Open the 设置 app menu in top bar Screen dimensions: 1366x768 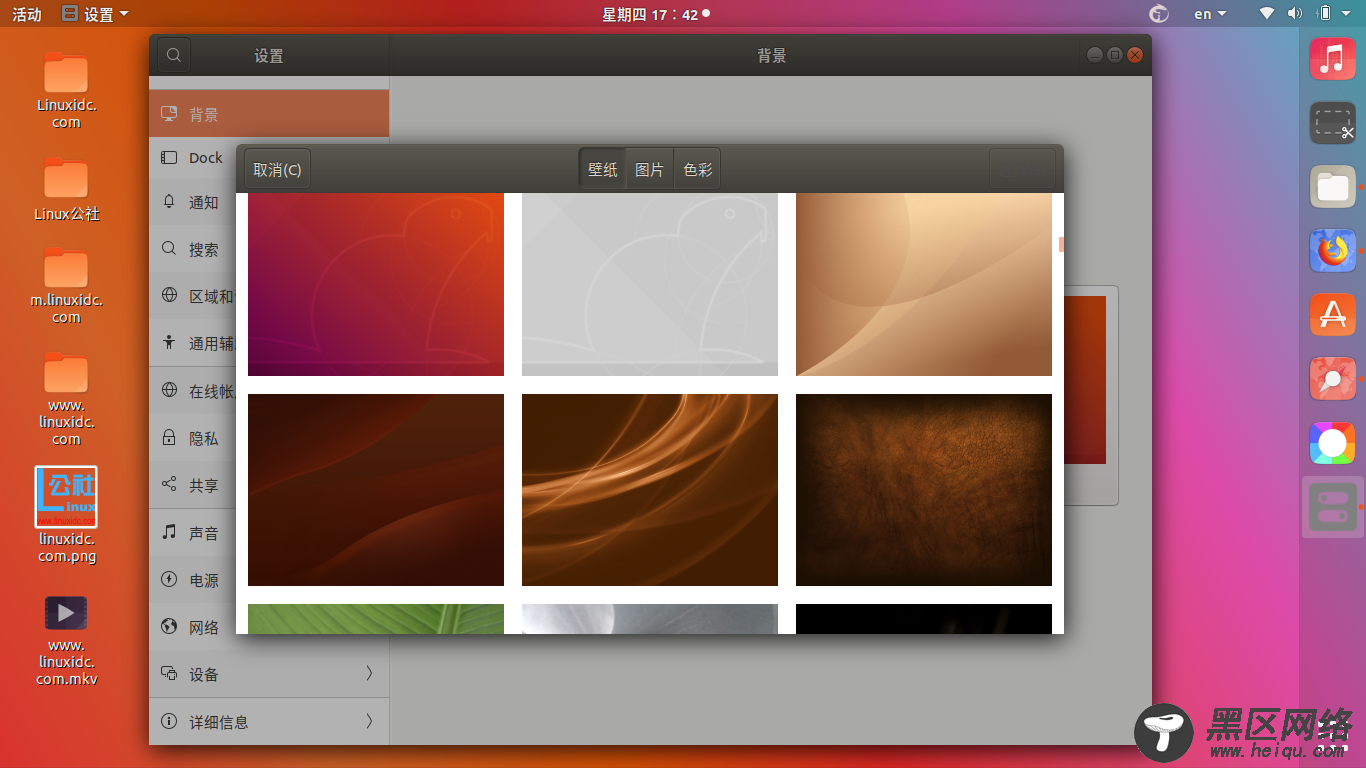click(x=95, y=14)
